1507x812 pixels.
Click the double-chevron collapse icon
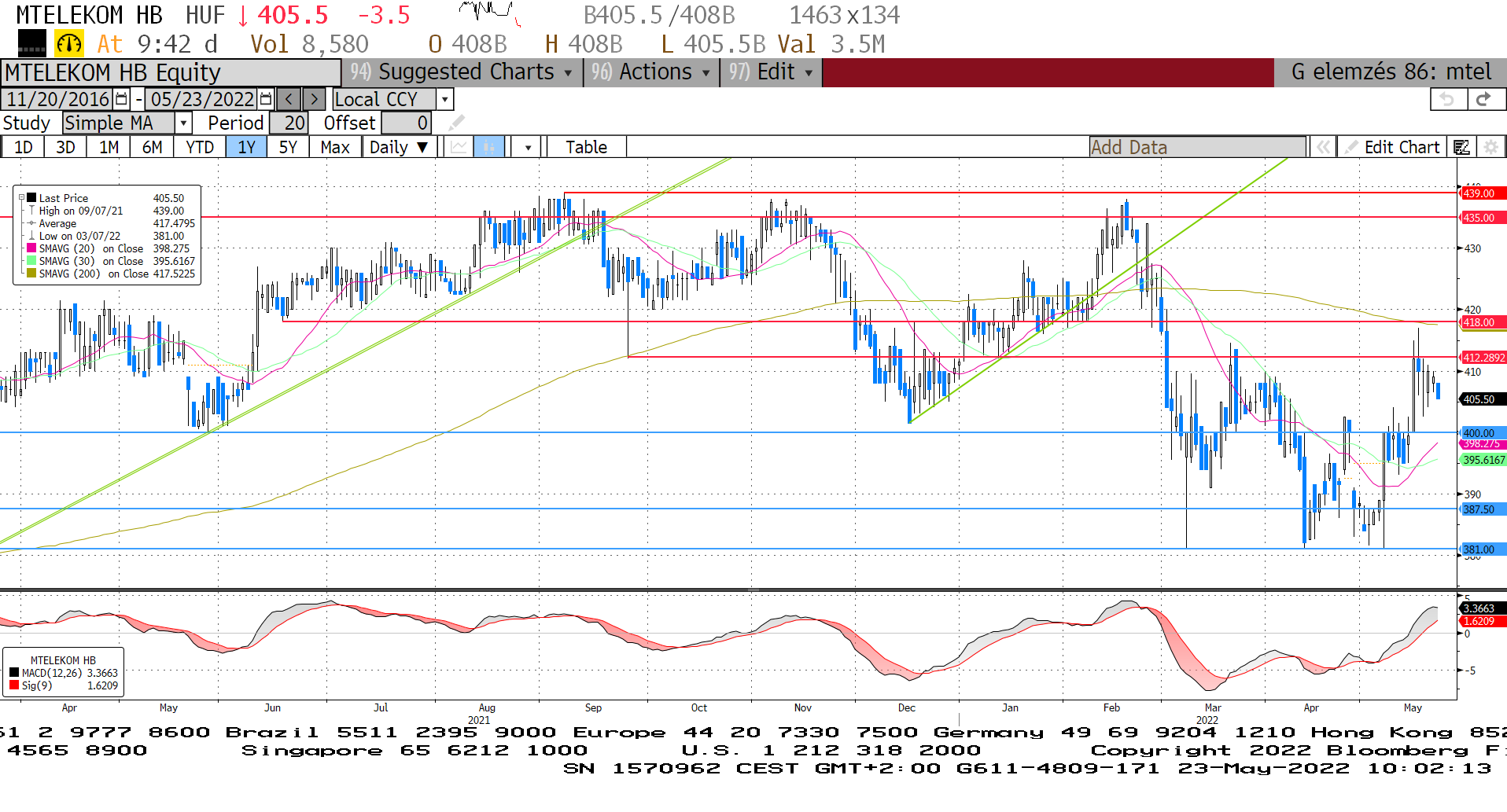pyautogui.click(x=1324, y=147)
